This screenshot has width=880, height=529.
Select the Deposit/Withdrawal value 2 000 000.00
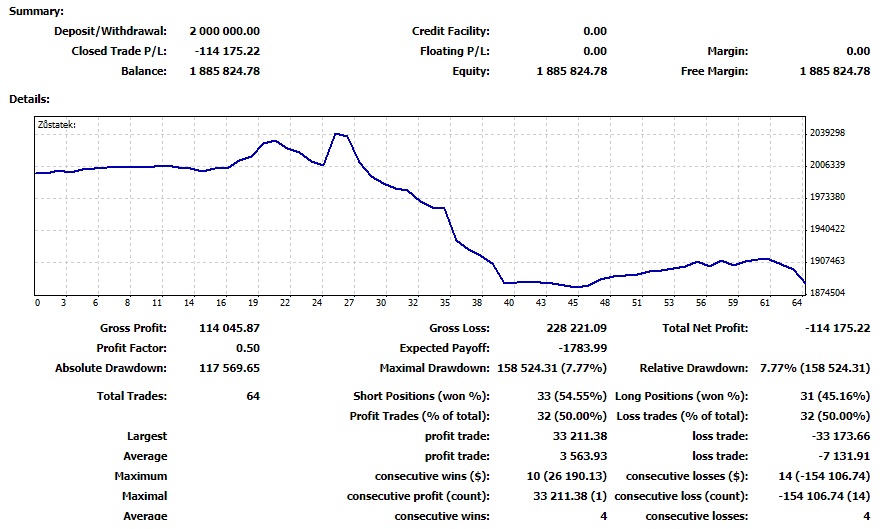click(x=224, y=31)
